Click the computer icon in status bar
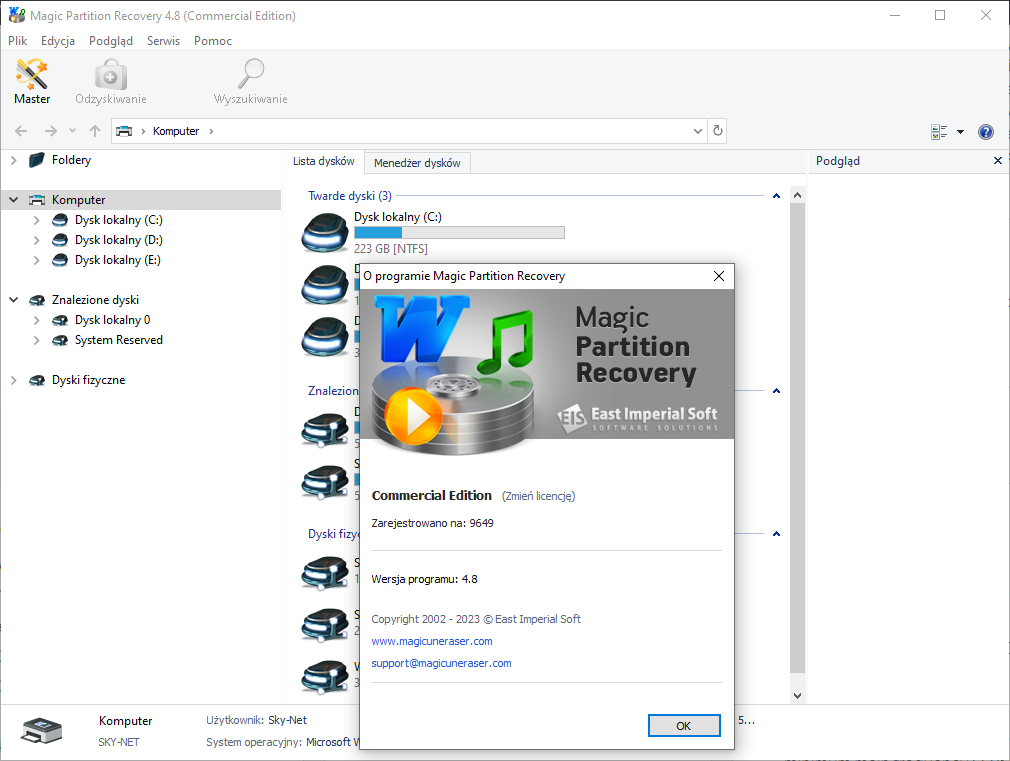The height and width of the screenshot is (761, 1010). 42,731
